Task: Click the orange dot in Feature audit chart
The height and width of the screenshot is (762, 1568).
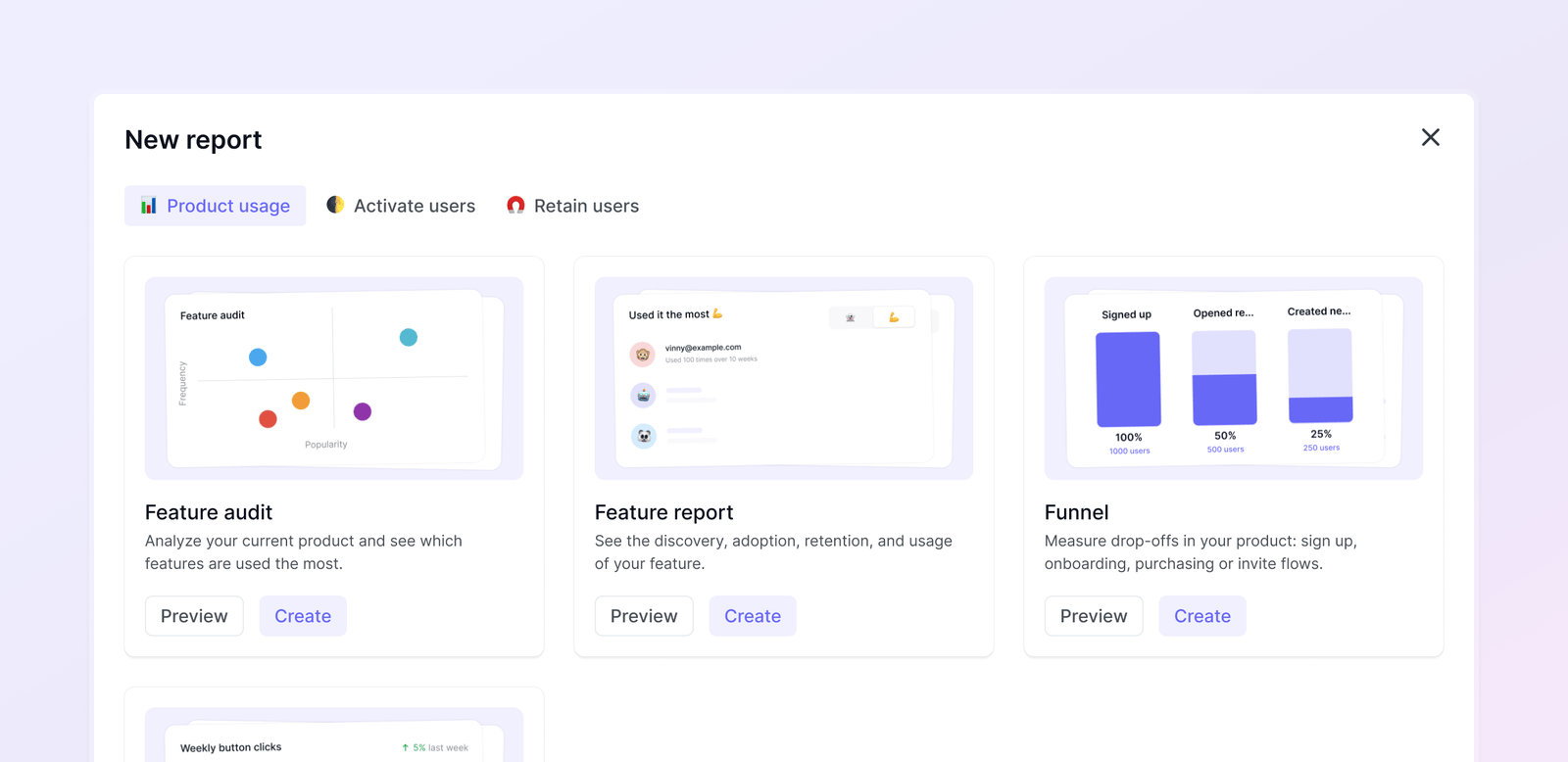Action: tap(301, 401)
